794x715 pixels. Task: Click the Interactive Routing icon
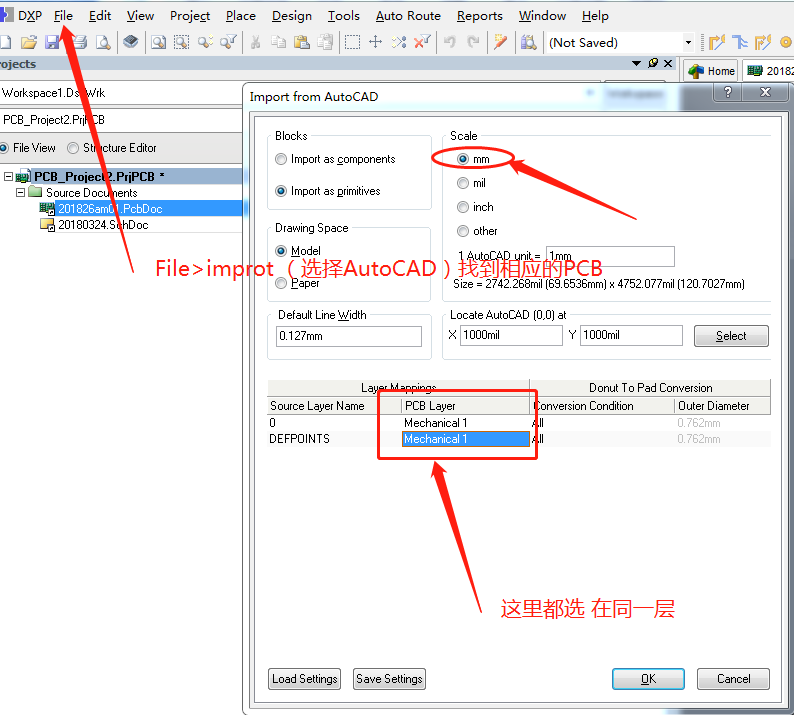[x=717, y=42]
